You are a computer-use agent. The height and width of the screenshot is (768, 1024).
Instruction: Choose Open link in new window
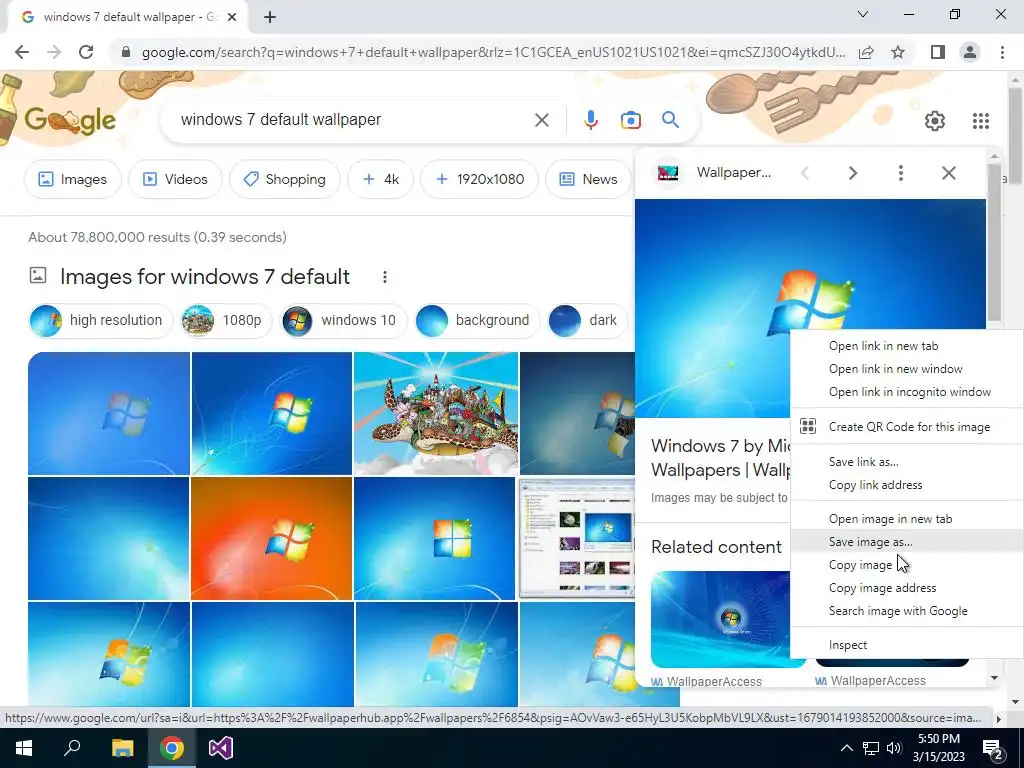pyautogui.click(x=906, y=369)
